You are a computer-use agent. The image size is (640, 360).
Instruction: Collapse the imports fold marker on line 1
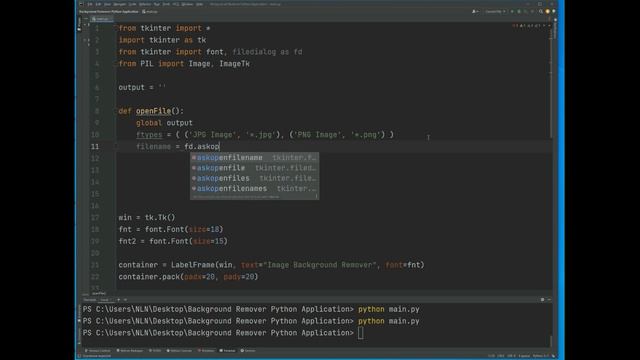(116, 28)
